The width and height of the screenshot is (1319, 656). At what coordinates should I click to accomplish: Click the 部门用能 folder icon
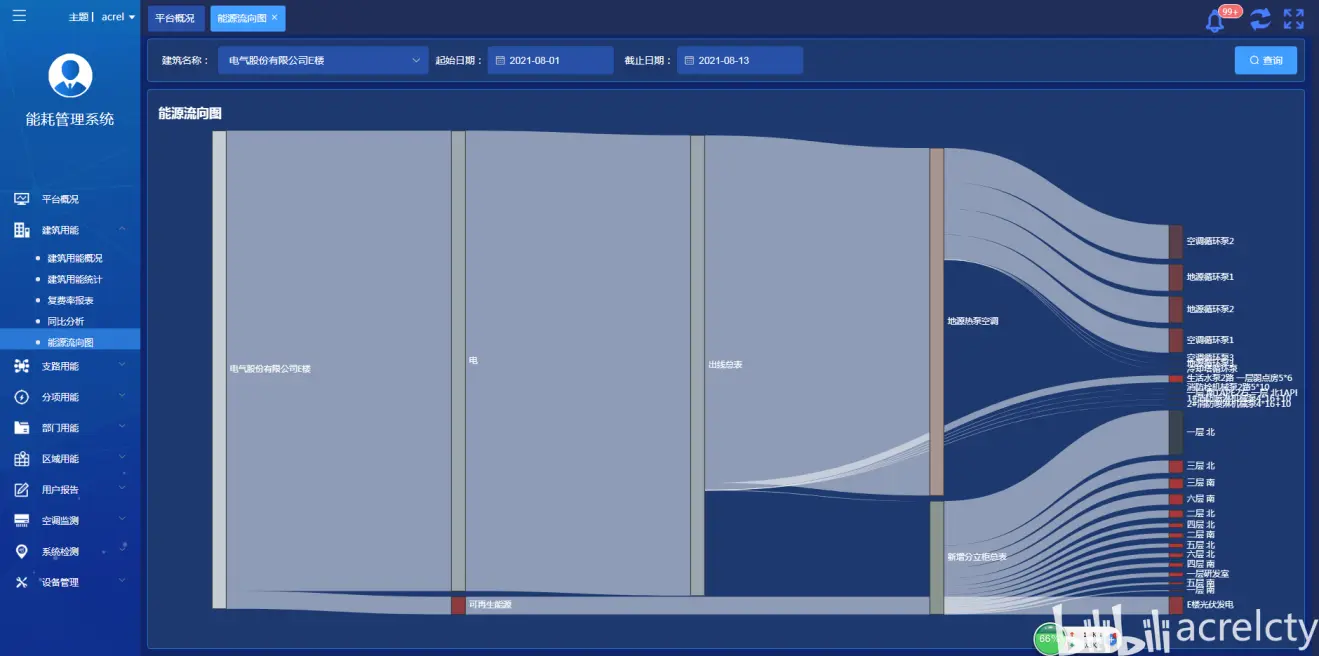point(21,428)
